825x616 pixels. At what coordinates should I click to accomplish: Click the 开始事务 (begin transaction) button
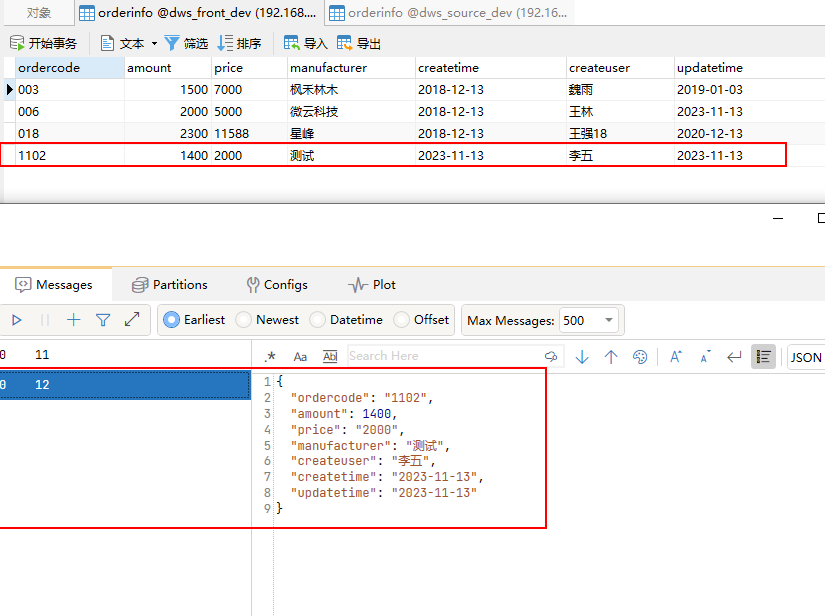(x=43, y=43)
